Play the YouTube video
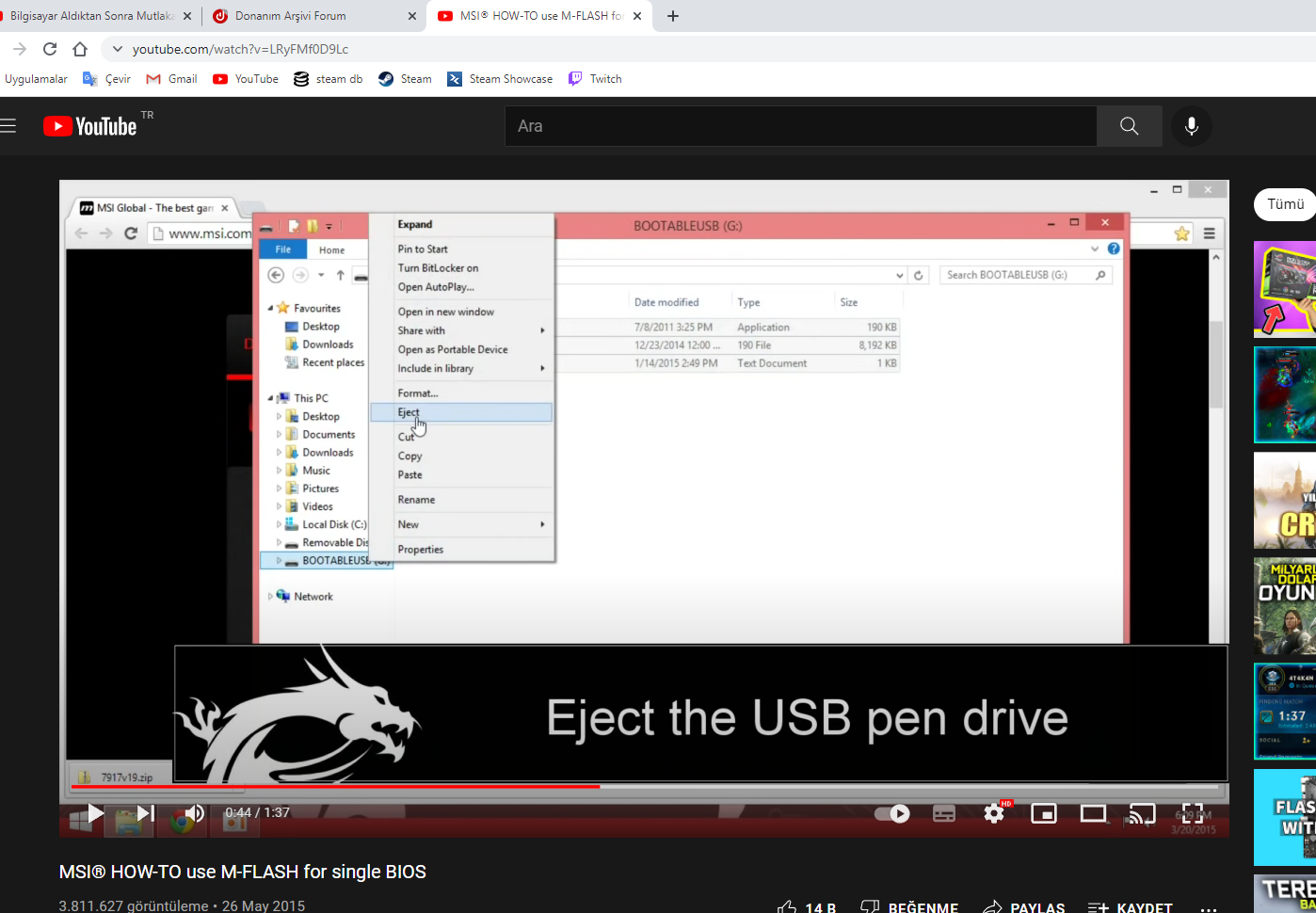Screen dimensions: 1316x913 pyautogui.click(x=95, y=813)
